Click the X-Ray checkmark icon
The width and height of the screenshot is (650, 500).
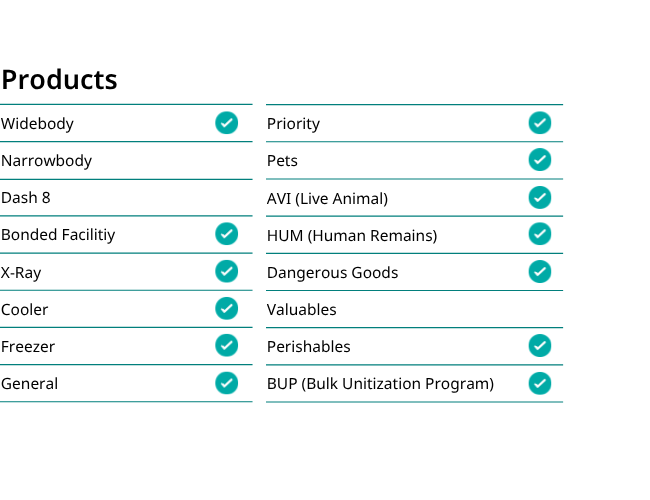(x=226, y=272)
